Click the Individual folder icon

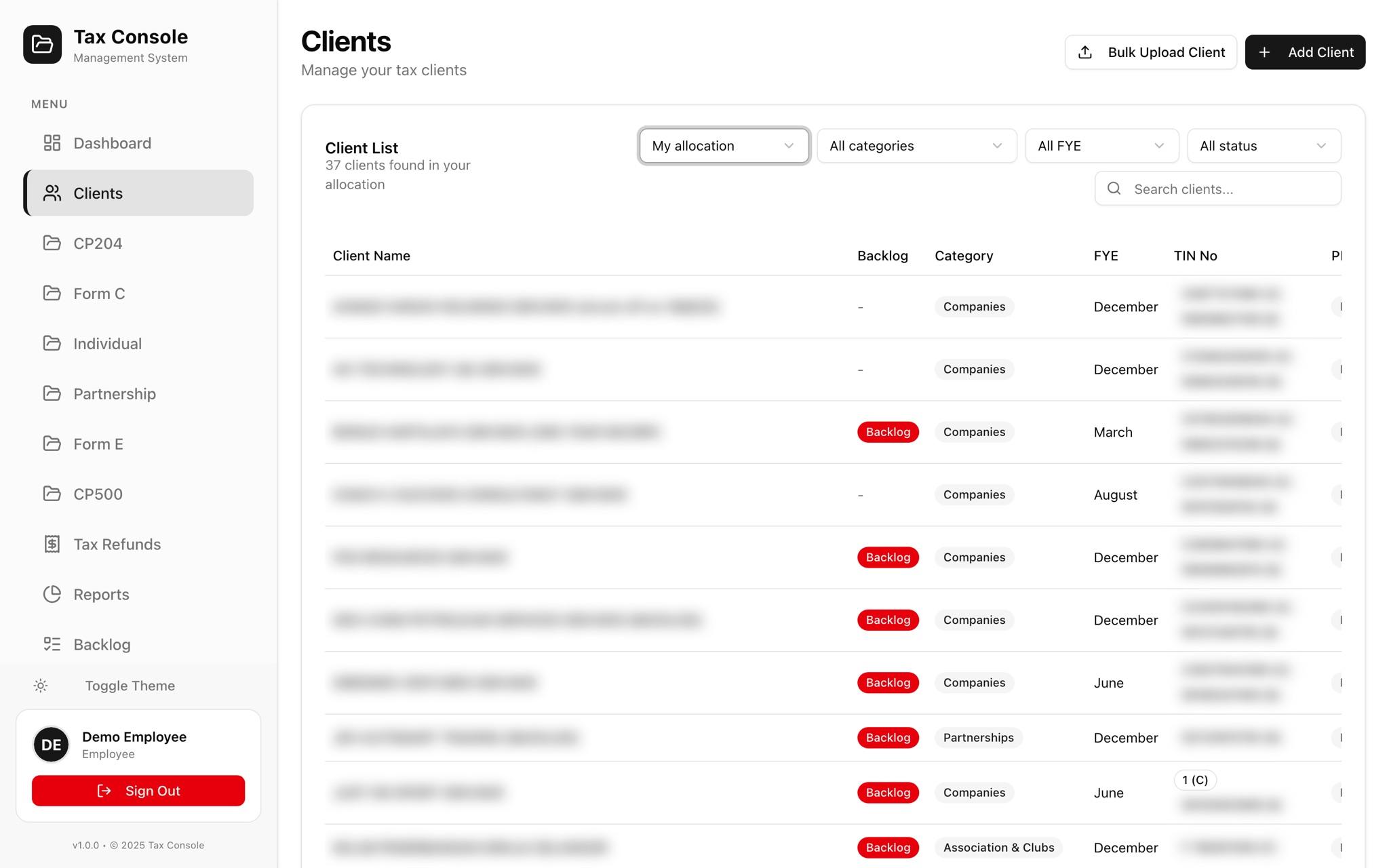click(52, 343)
